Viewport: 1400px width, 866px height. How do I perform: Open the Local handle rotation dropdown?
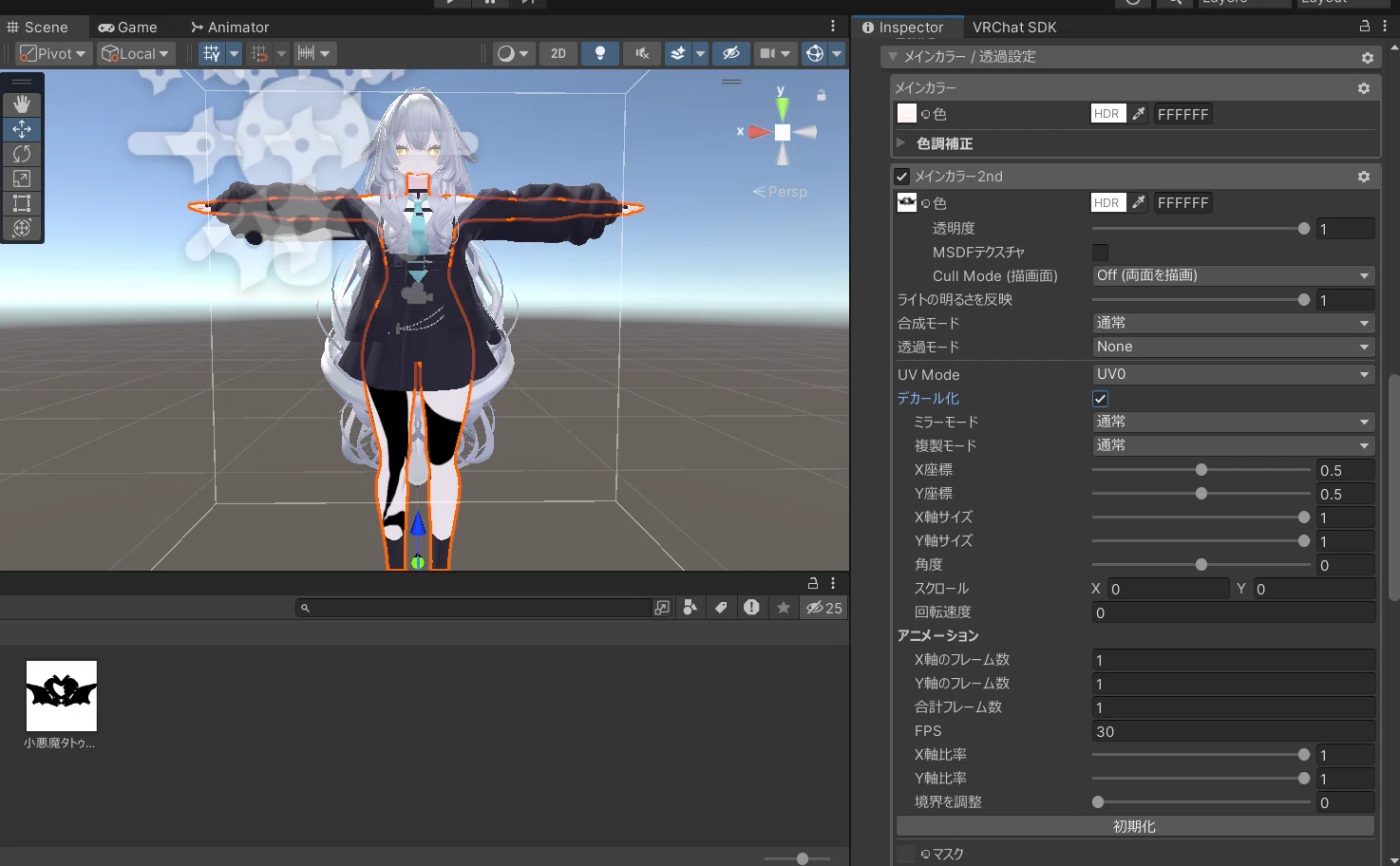(x=136, y=53)
